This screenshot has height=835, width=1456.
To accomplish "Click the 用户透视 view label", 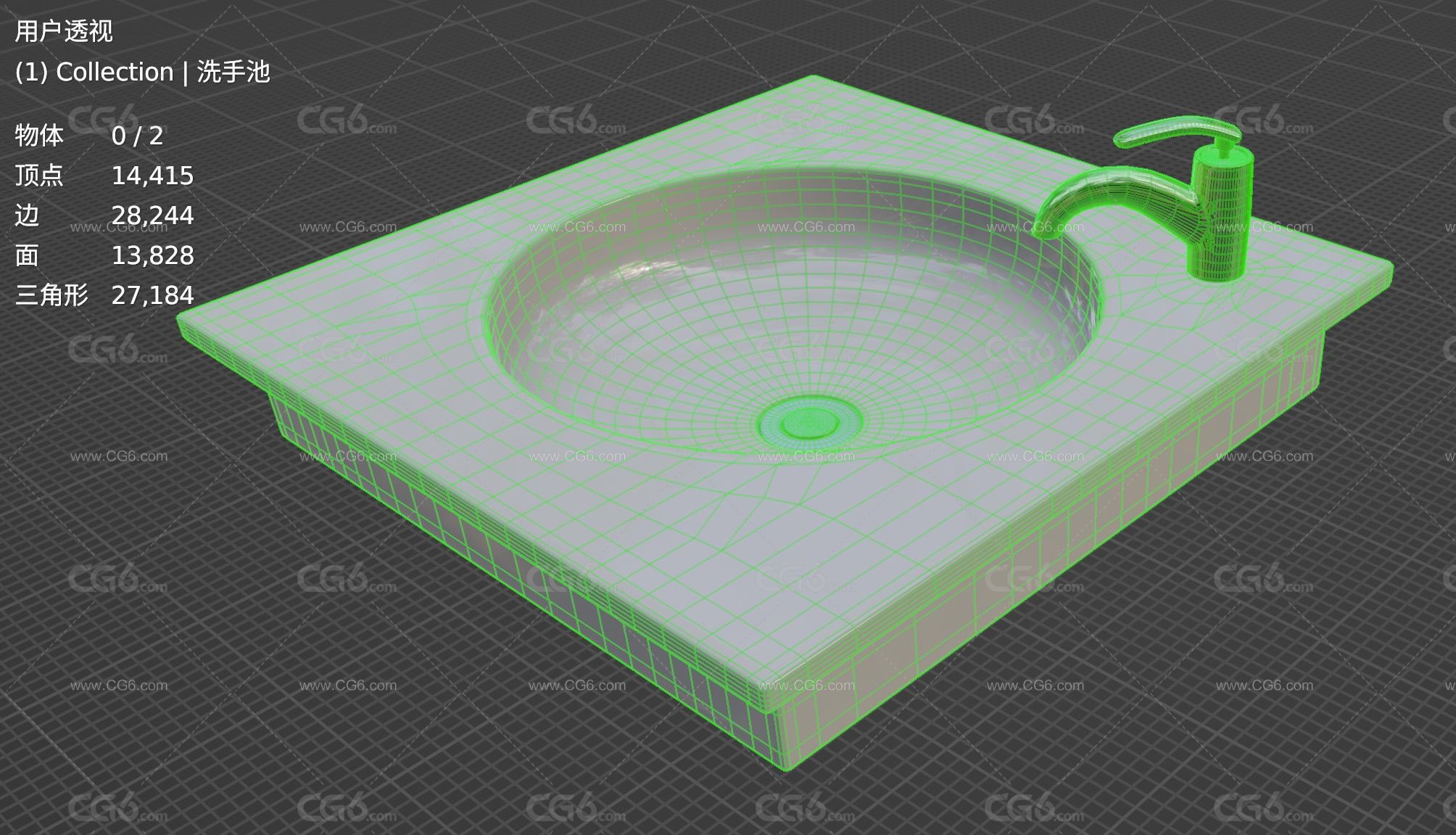I will click(64, 31).
